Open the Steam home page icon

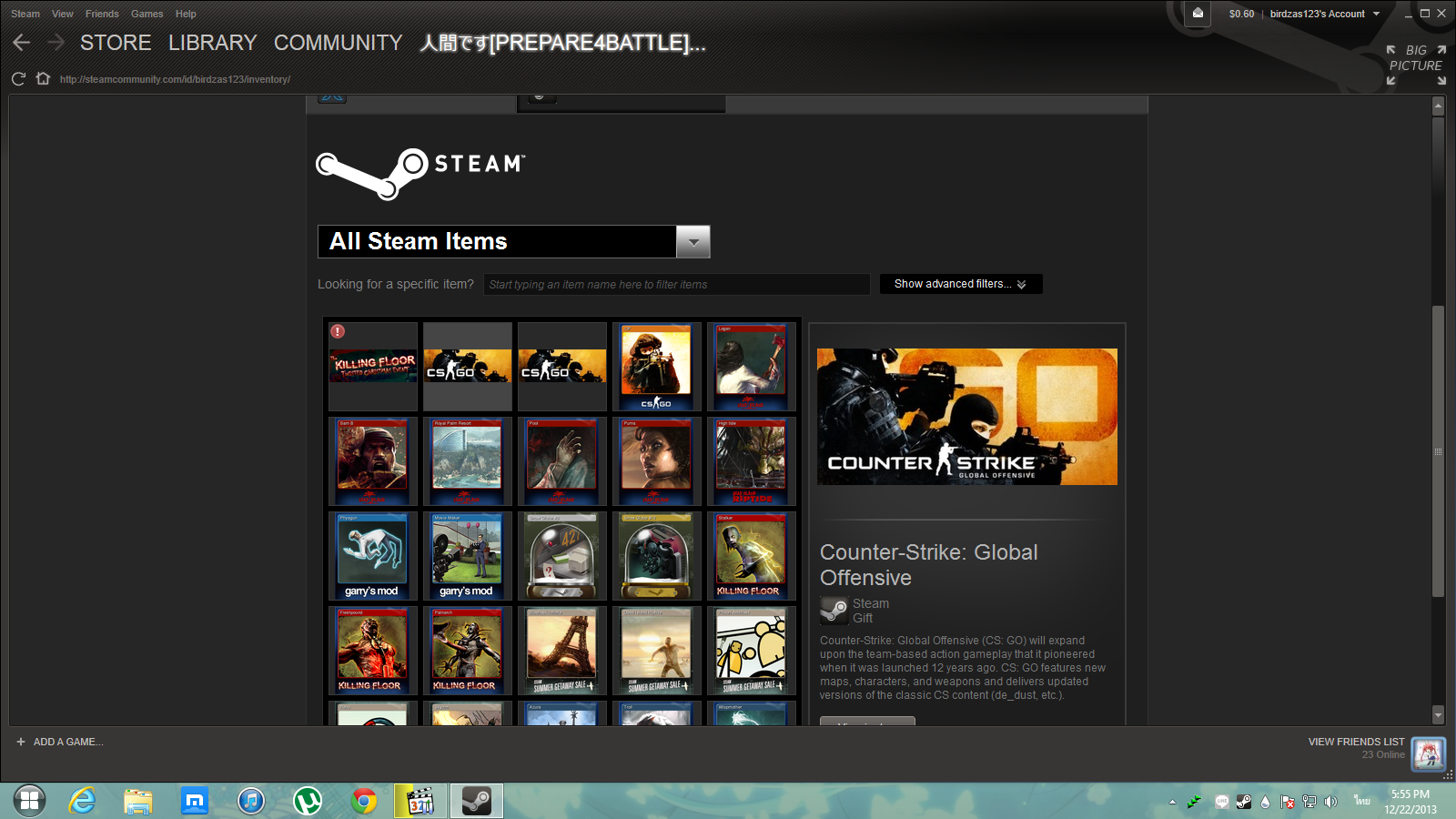[43, 78]
